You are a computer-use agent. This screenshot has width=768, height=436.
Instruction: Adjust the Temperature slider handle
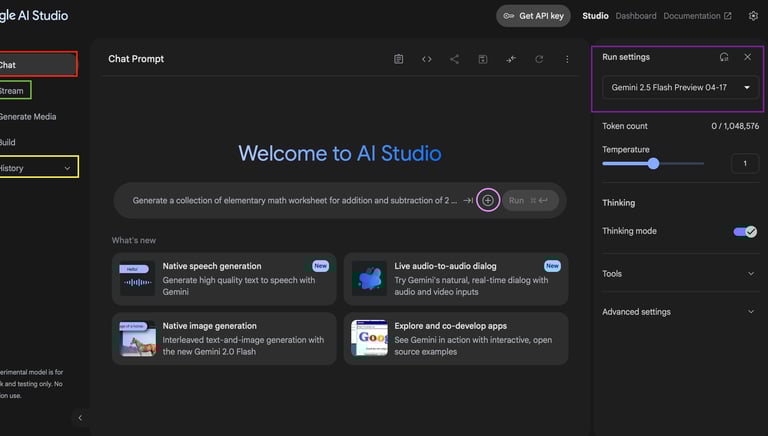coord(653,163)
